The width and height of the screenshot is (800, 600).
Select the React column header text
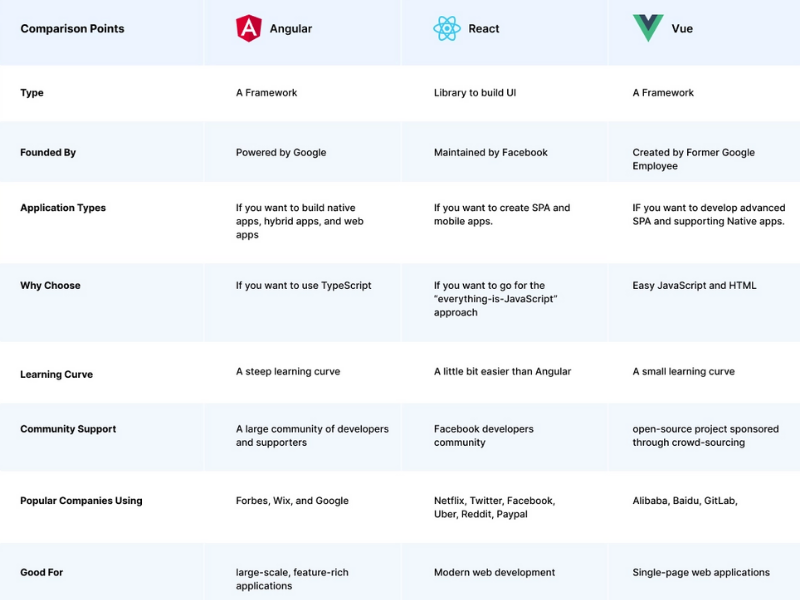[484, 29]
